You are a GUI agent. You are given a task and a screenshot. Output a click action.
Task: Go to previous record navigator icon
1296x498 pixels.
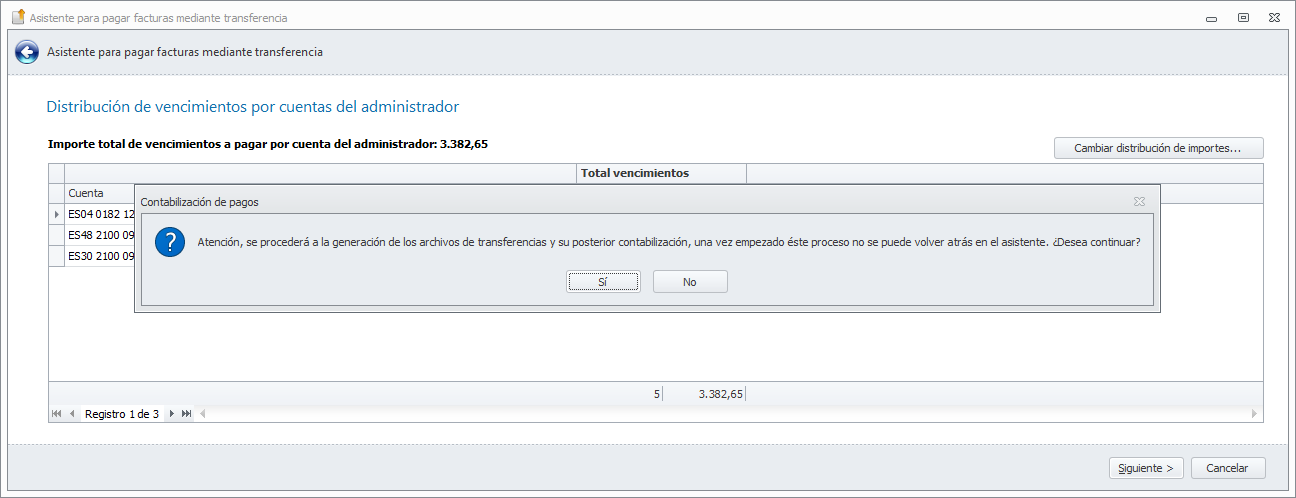tap(72, 414)
